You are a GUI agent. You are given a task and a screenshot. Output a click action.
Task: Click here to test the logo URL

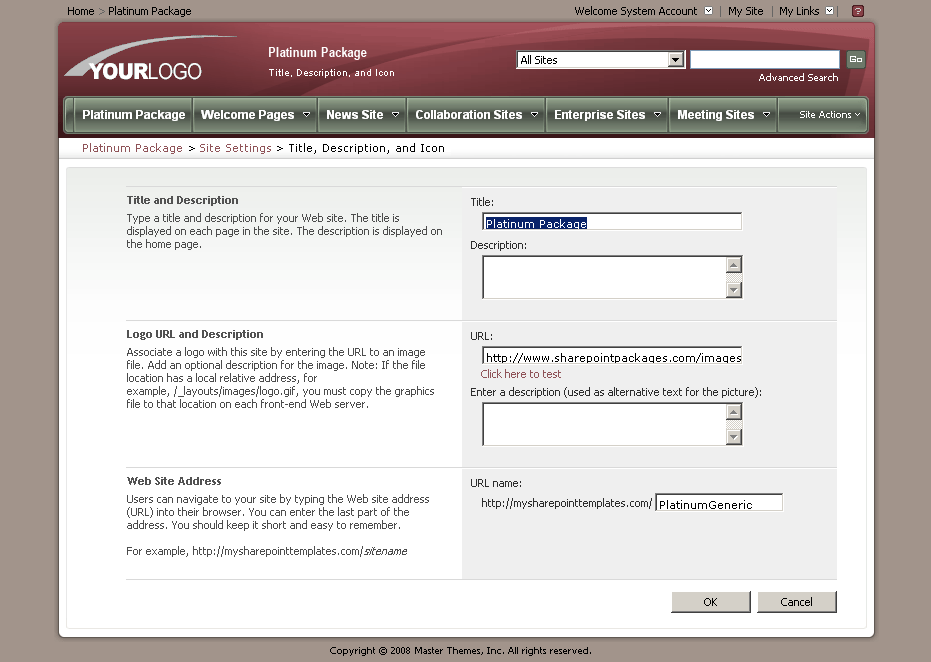coord(520,372)
